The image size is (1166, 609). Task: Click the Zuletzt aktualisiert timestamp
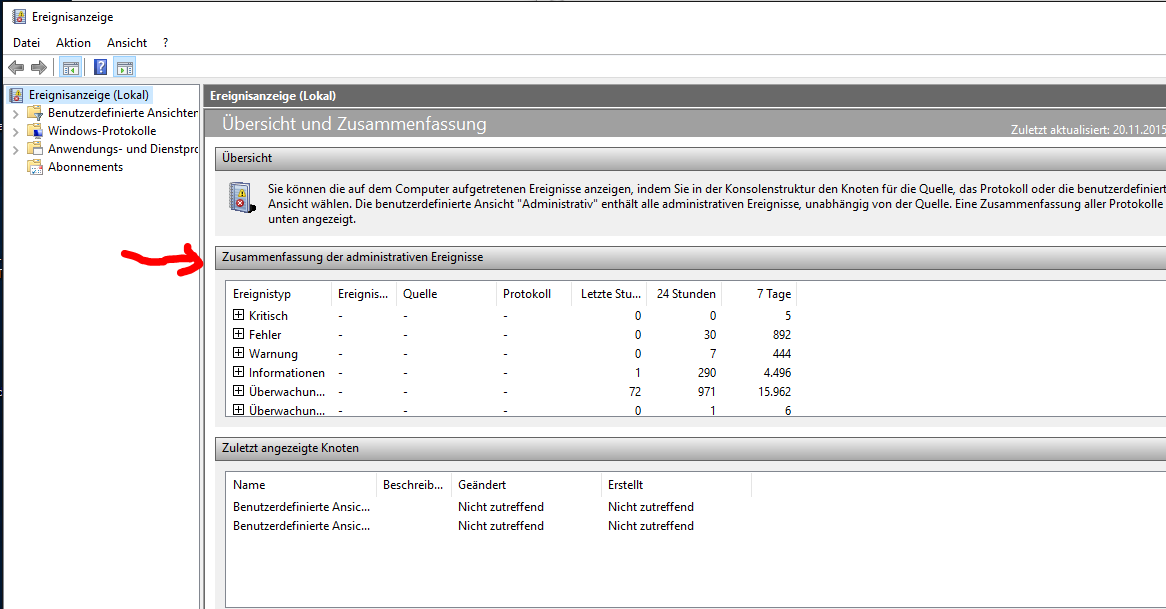1088,129
